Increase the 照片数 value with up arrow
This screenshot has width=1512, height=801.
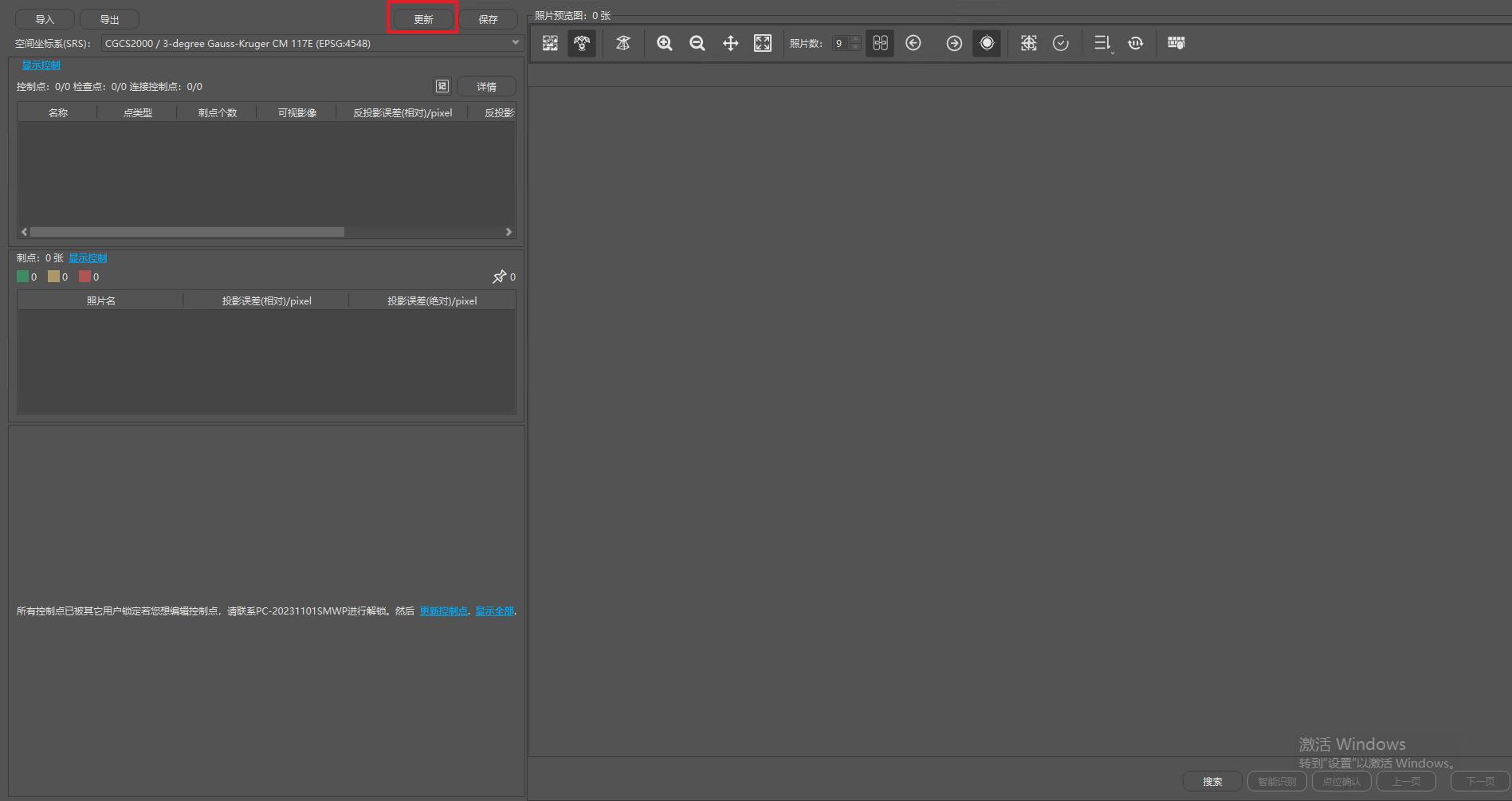[855, 39]
